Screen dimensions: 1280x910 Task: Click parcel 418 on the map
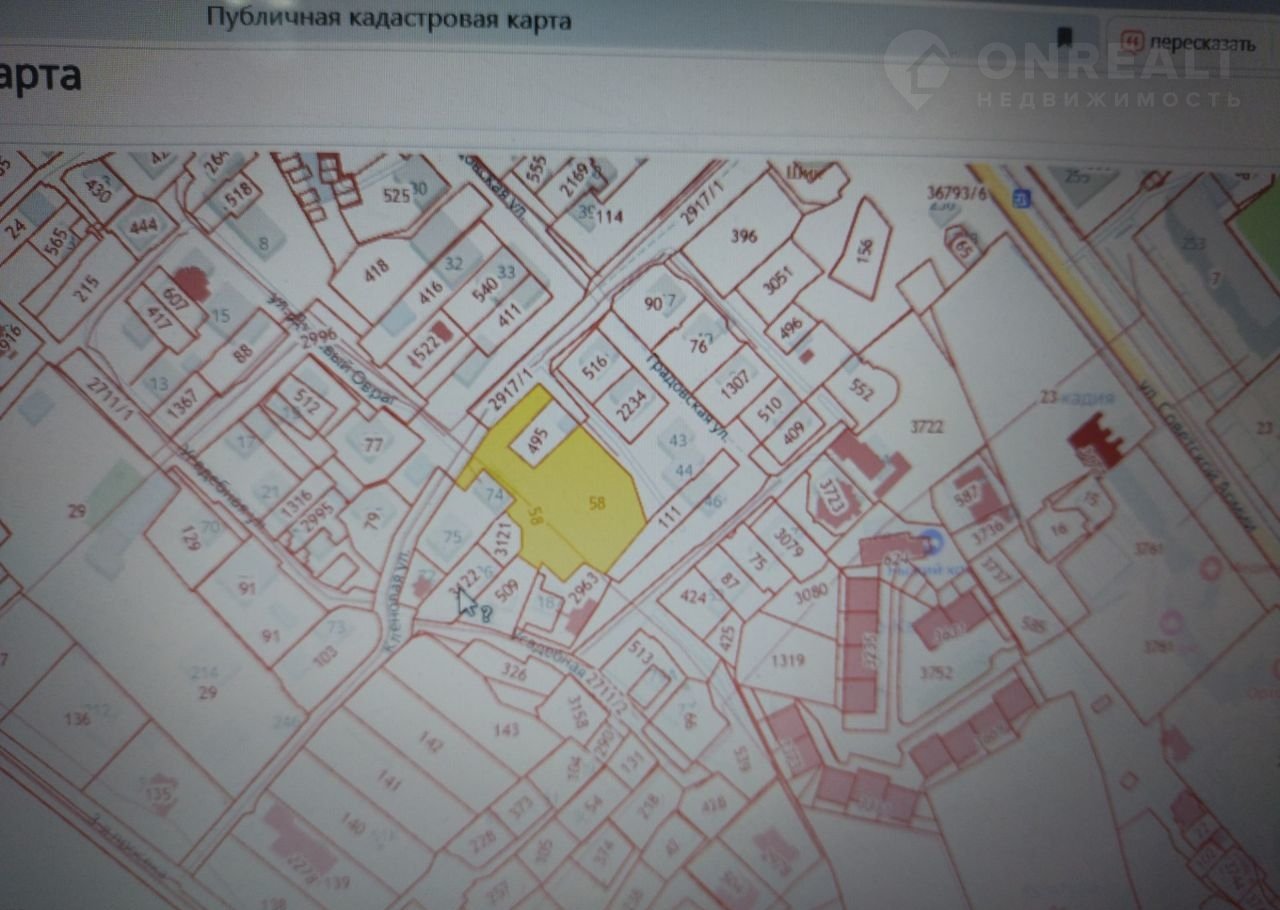pyautogui.click(x=376, y=272)
